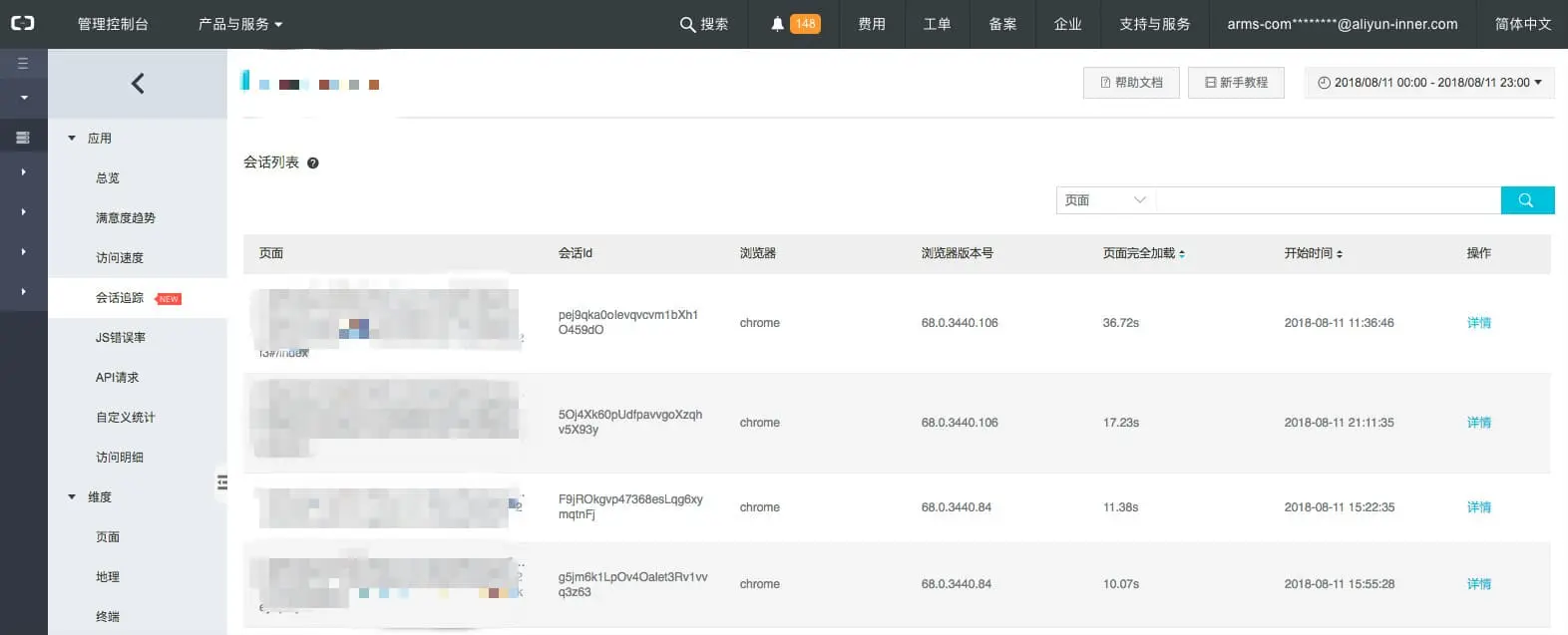Open the 搜索 search in top bar

pyautogui.click(x=704, y=24)
